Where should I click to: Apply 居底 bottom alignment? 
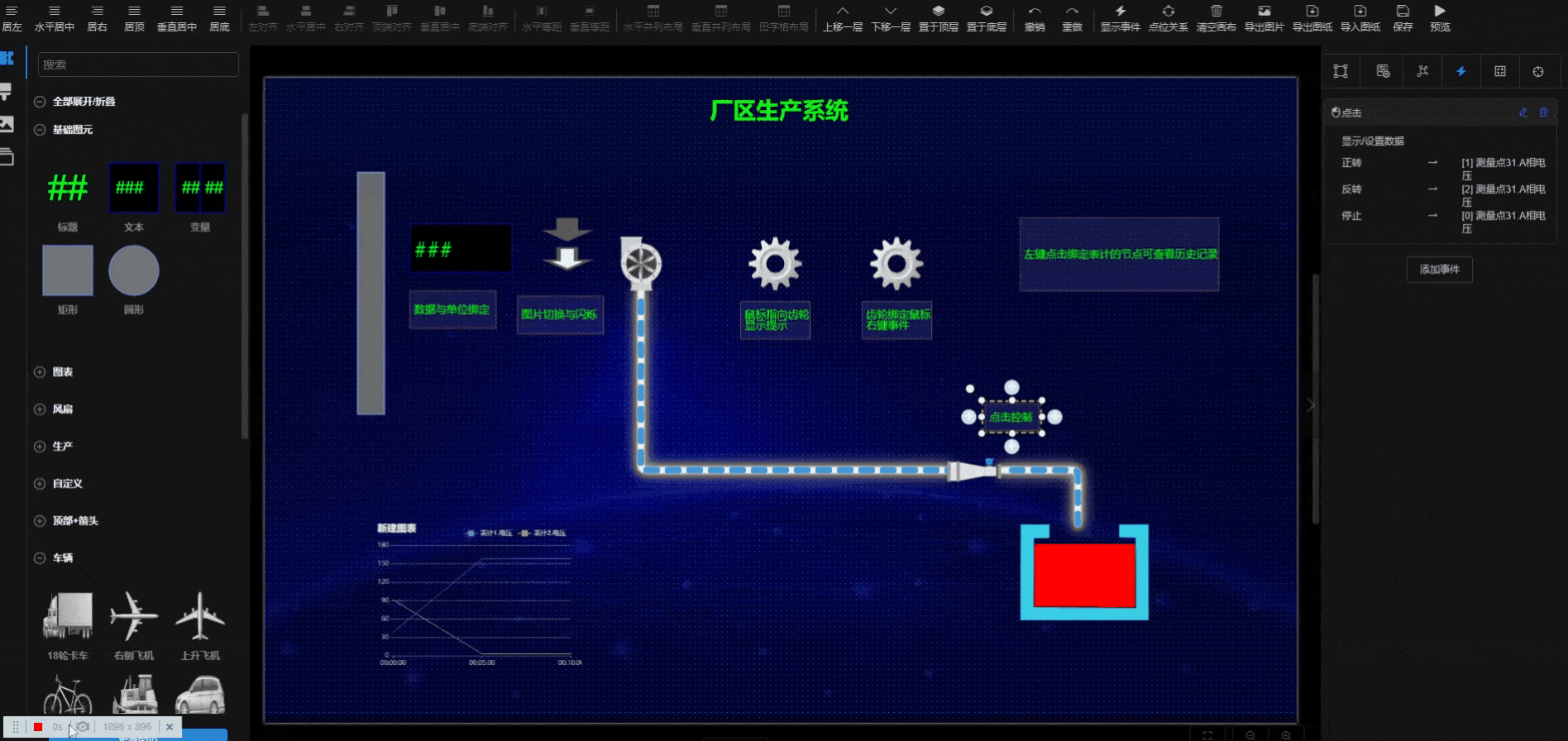[219, 18]
